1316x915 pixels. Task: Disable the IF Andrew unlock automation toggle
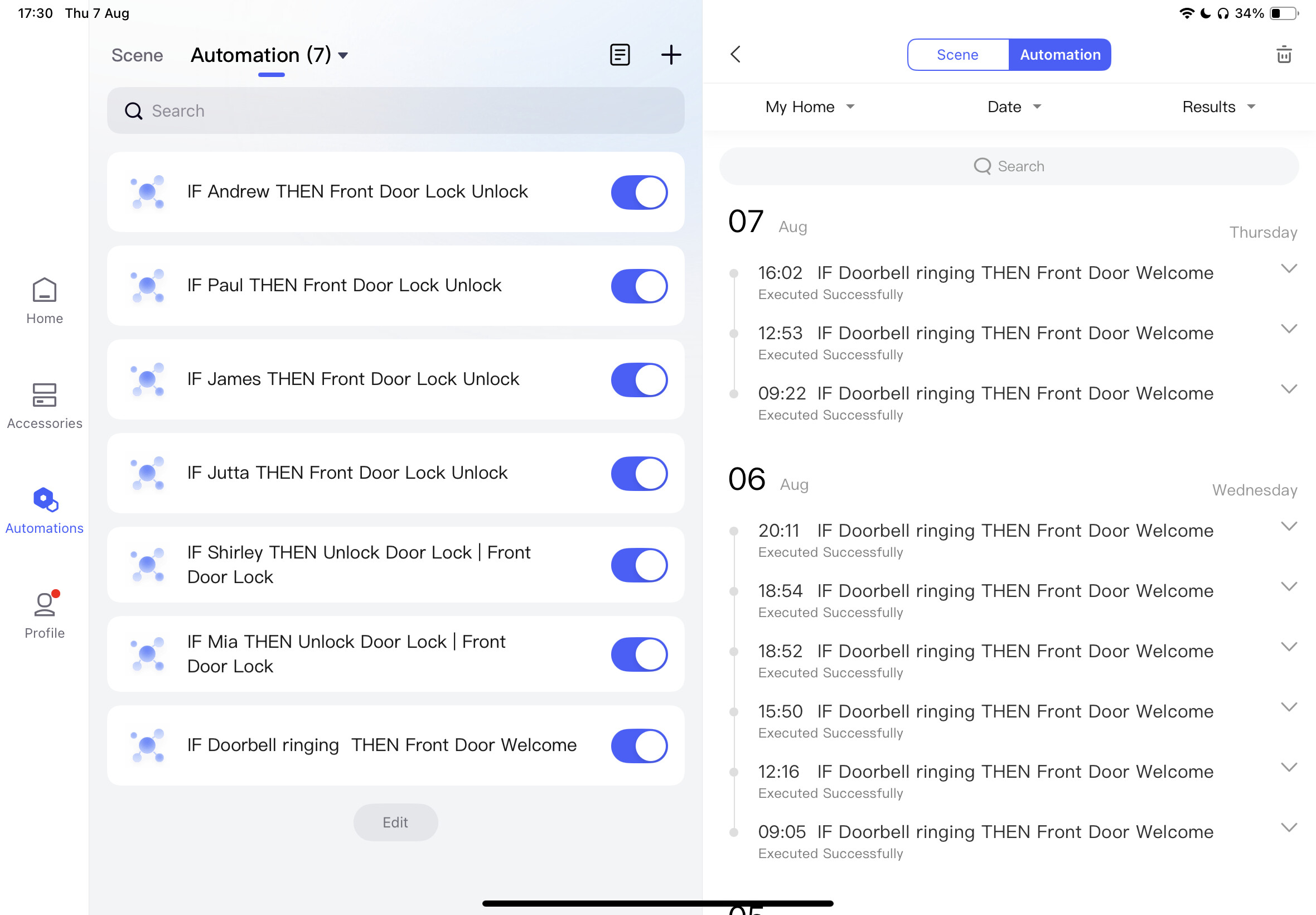(639, 192)
